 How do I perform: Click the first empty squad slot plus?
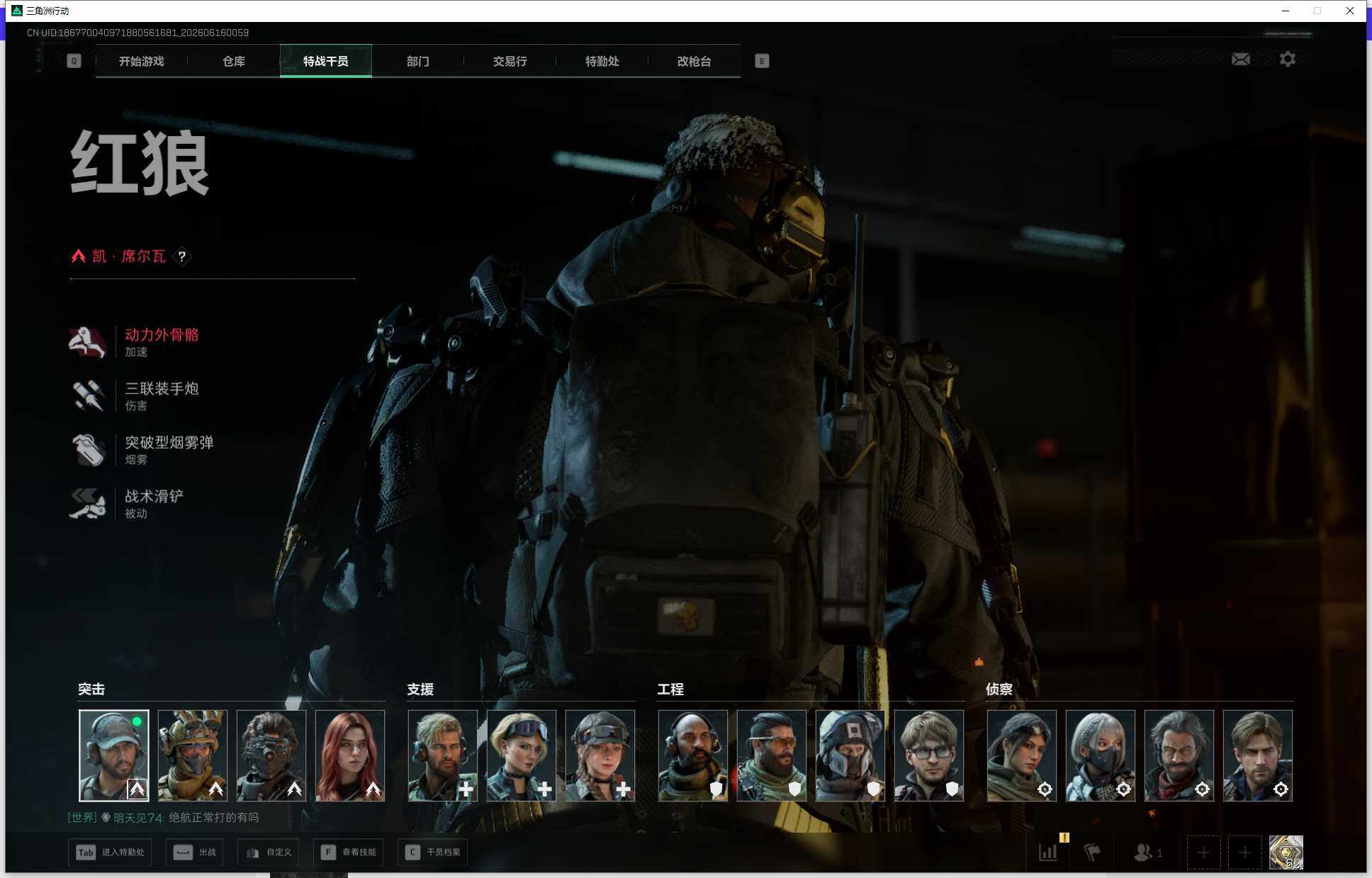coord(1203,852)
